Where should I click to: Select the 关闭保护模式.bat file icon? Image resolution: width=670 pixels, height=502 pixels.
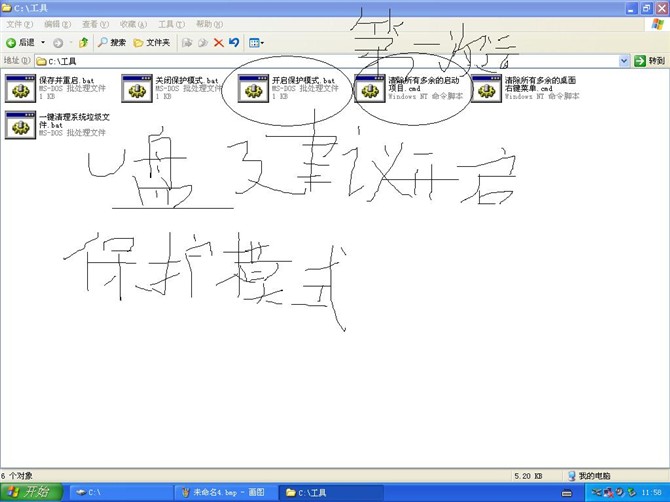click(136, 88)
